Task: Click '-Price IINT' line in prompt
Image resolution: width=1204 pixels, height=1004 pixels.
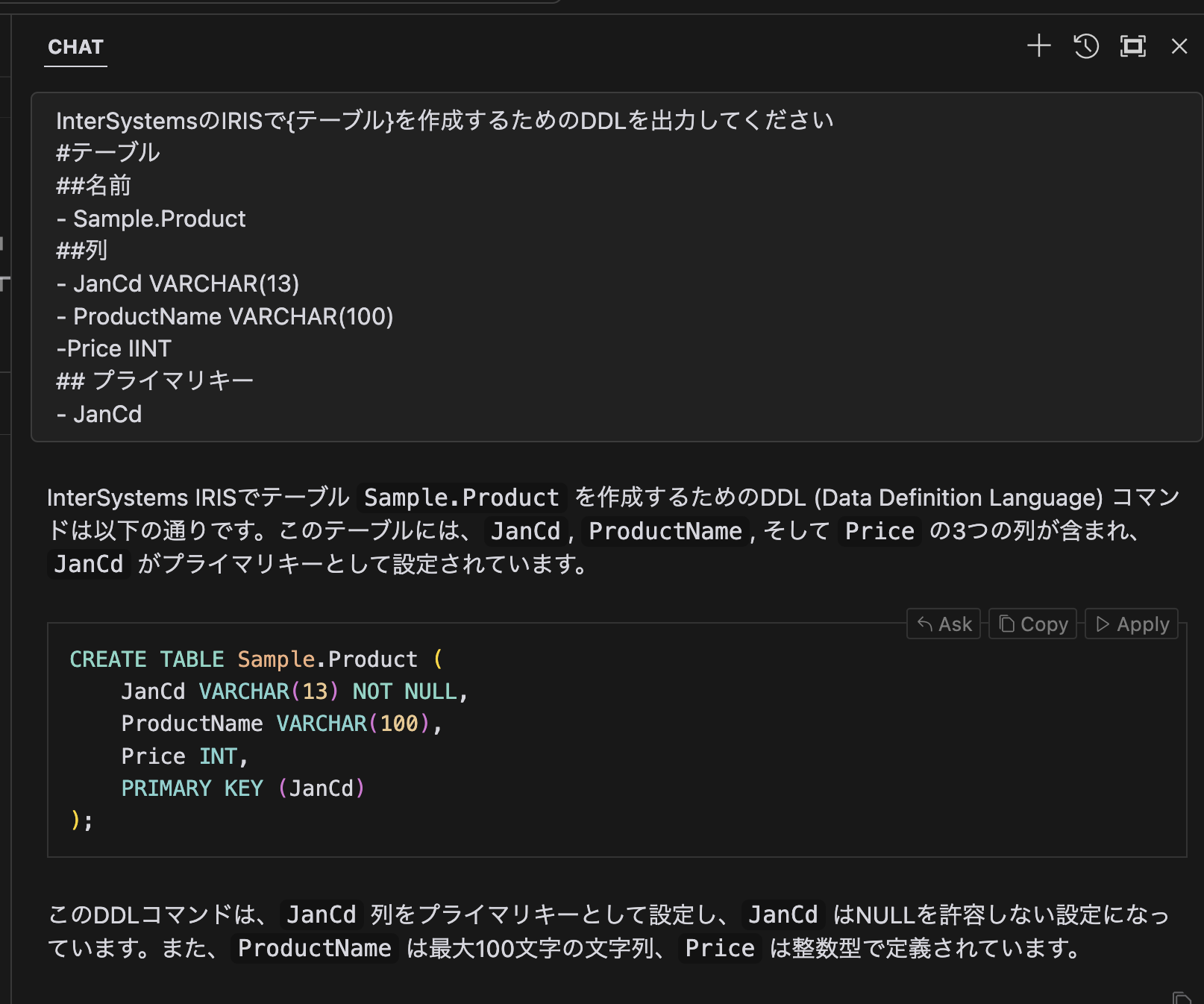Action: [x=113, y=348]
